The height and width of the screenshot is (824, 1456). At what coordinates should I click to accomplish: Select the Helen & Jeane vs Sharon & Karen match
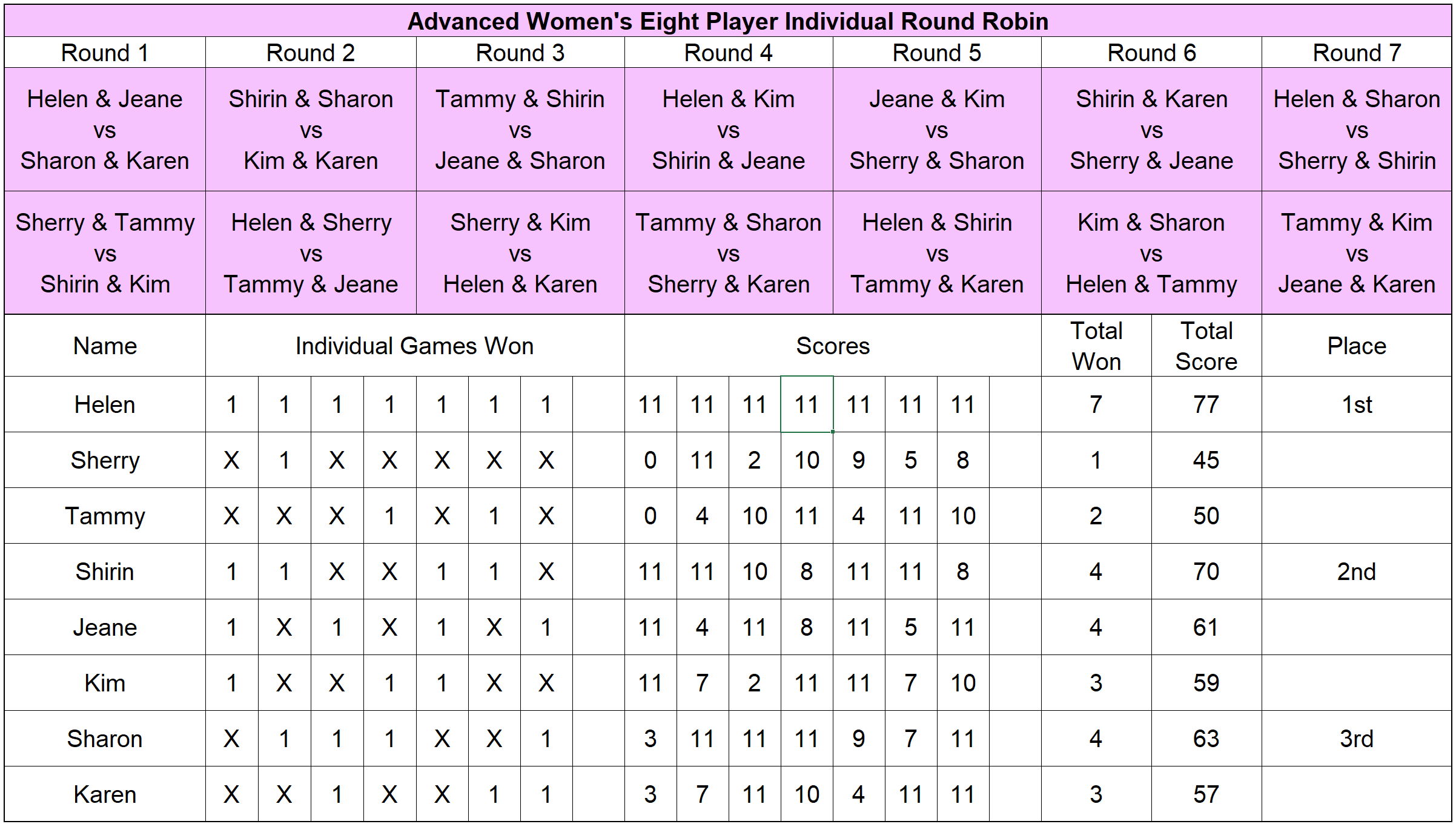[105, 130]
